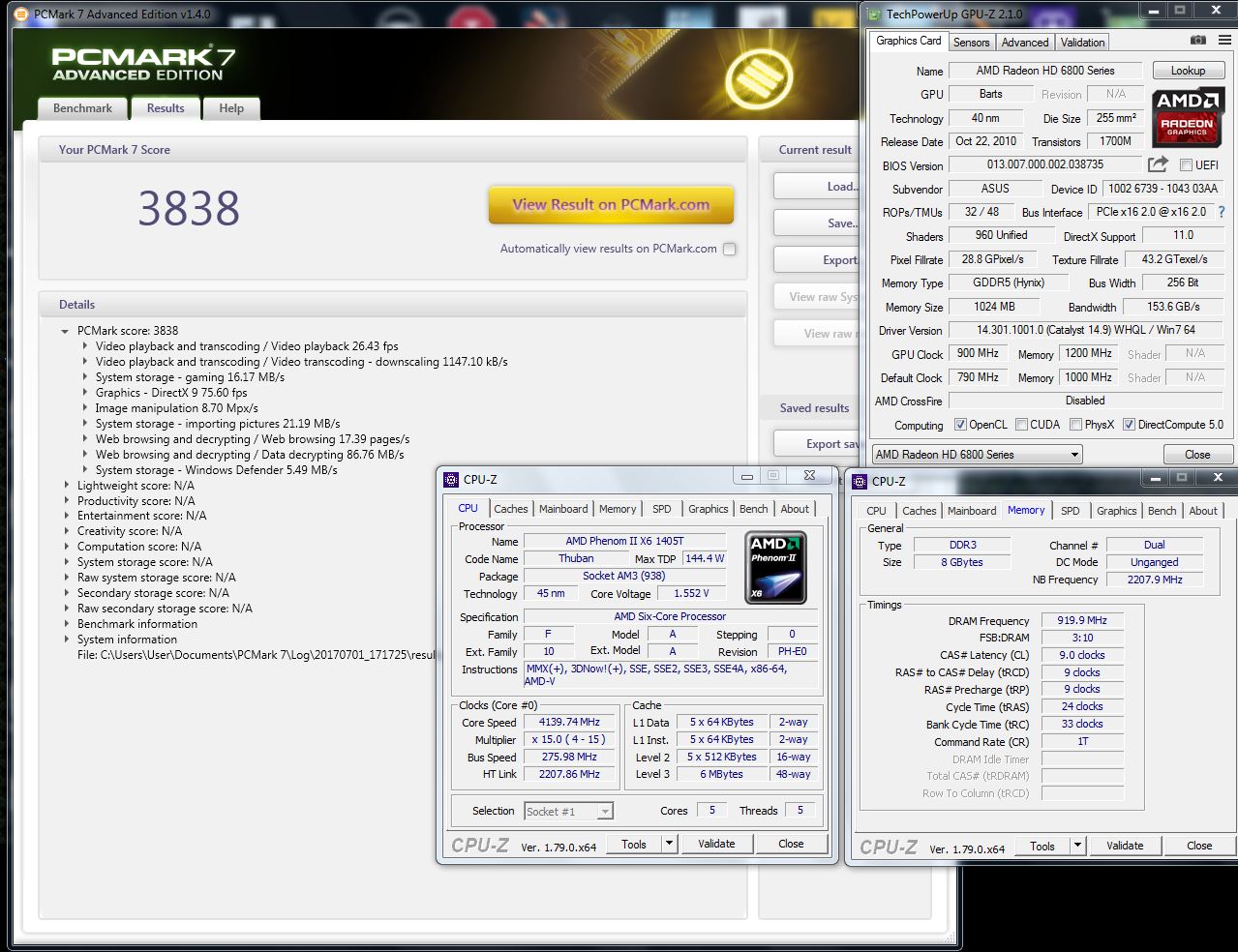
Task: Toggle the CUDA computing checkbox
Action: [x=1021, y=425]
